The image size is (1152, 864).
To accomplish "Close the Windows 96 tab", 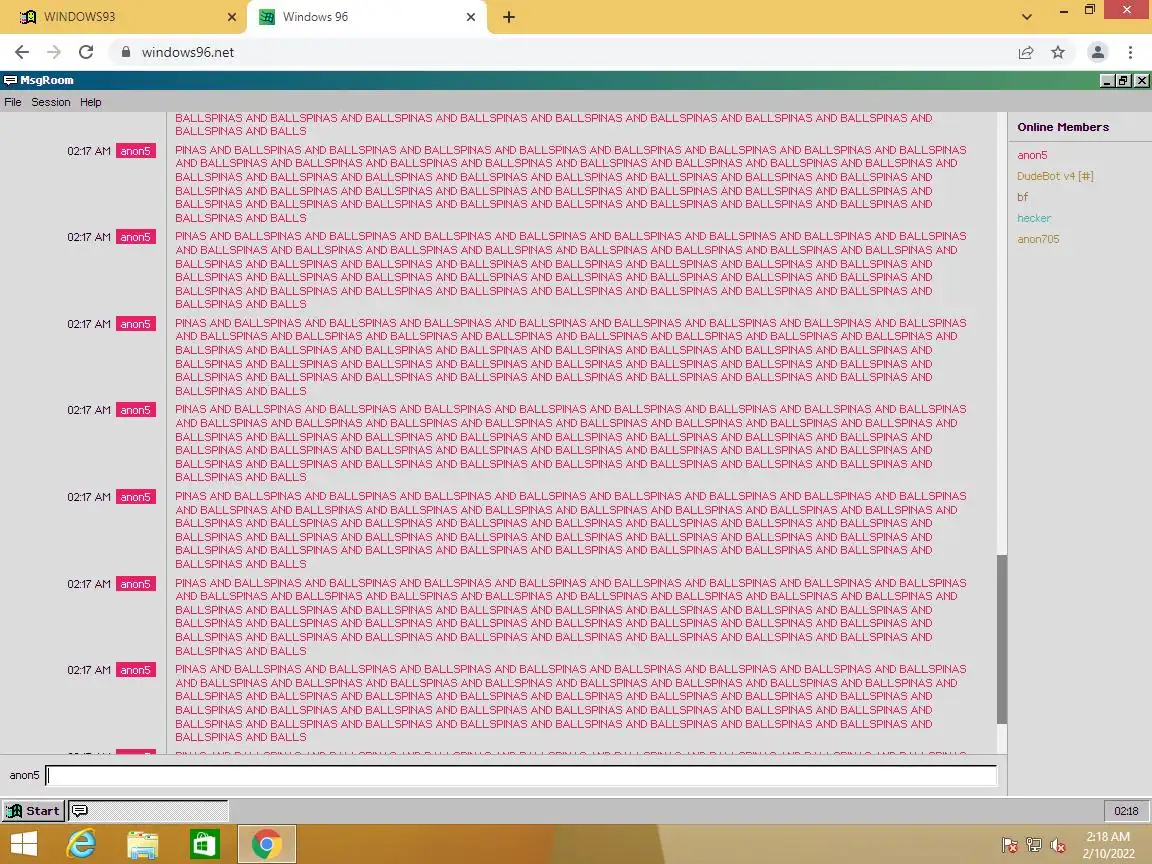I will (471, 17).
